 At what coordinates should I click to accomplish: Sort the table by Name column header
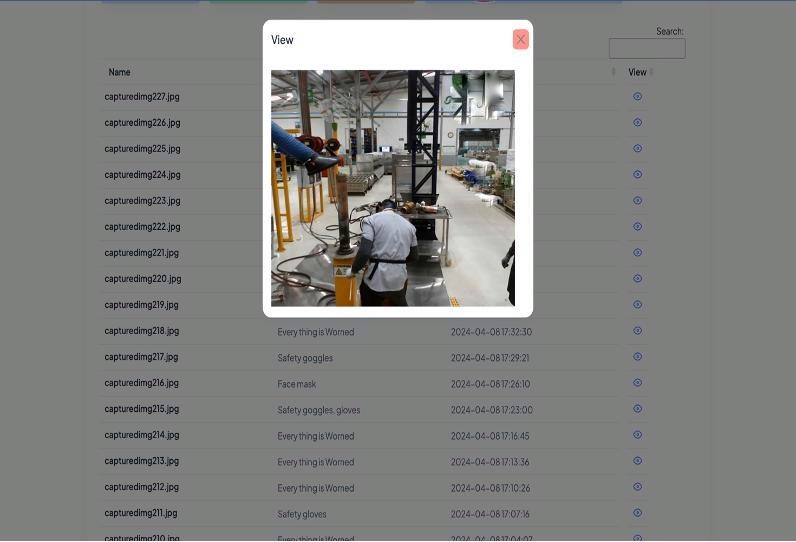120,72
